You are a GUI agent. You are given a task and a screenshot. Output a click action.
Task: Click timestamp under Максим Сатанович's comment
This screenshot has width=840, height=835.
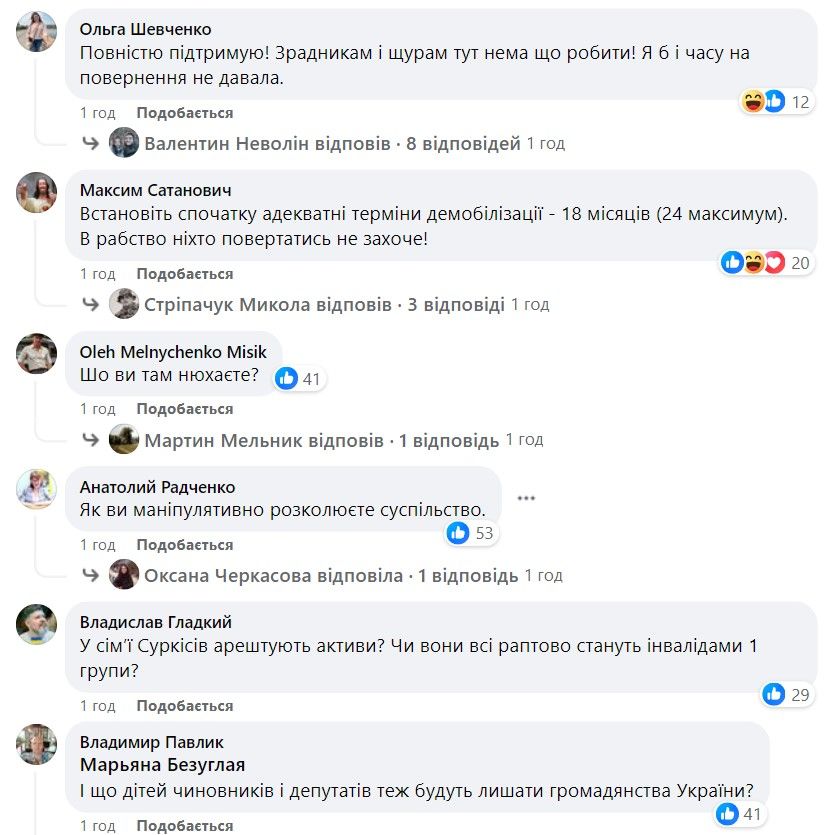(98, 274)
